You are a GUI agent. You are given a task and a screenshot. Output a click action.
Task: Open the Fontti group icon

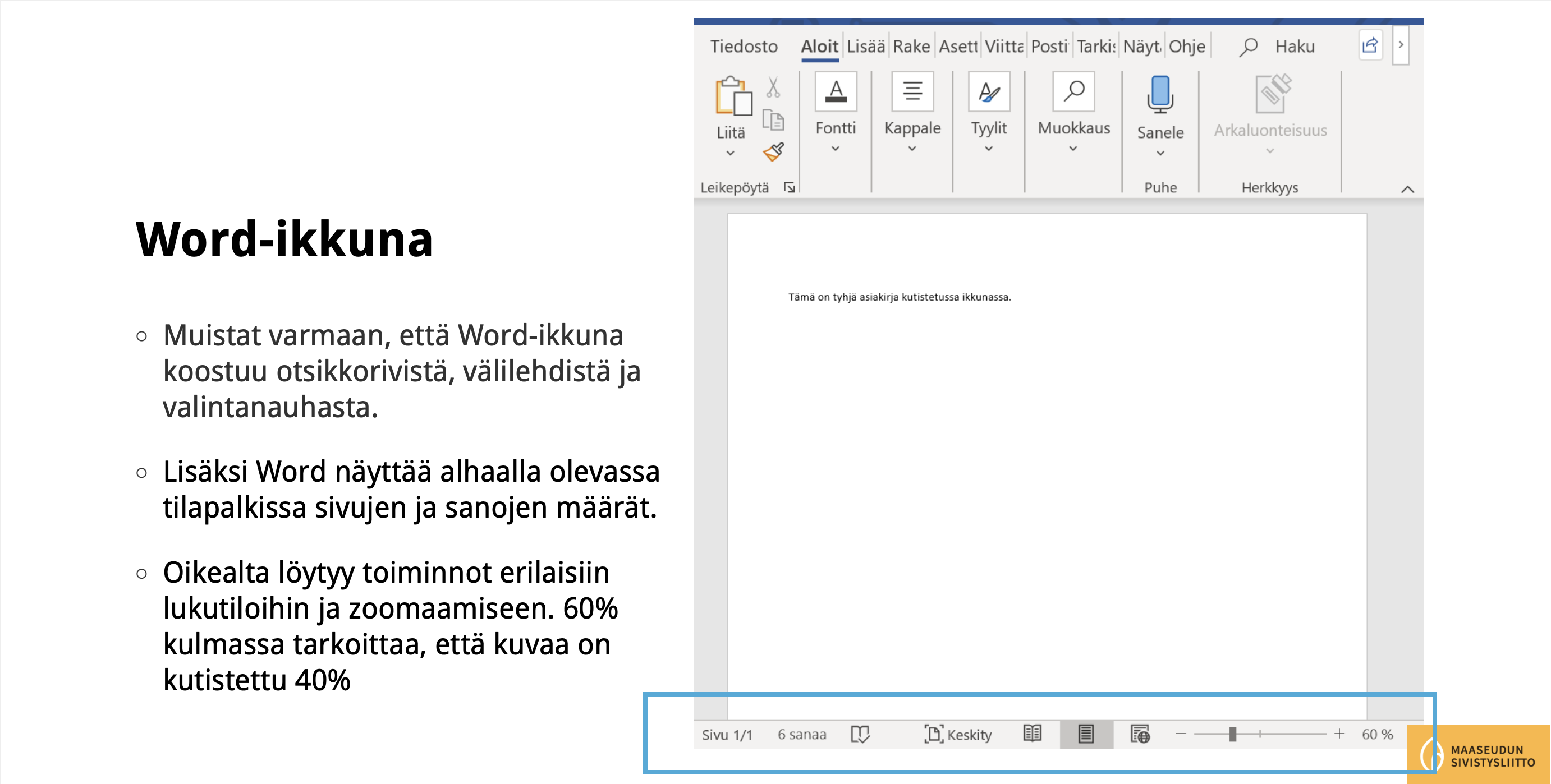pos(836,91)
